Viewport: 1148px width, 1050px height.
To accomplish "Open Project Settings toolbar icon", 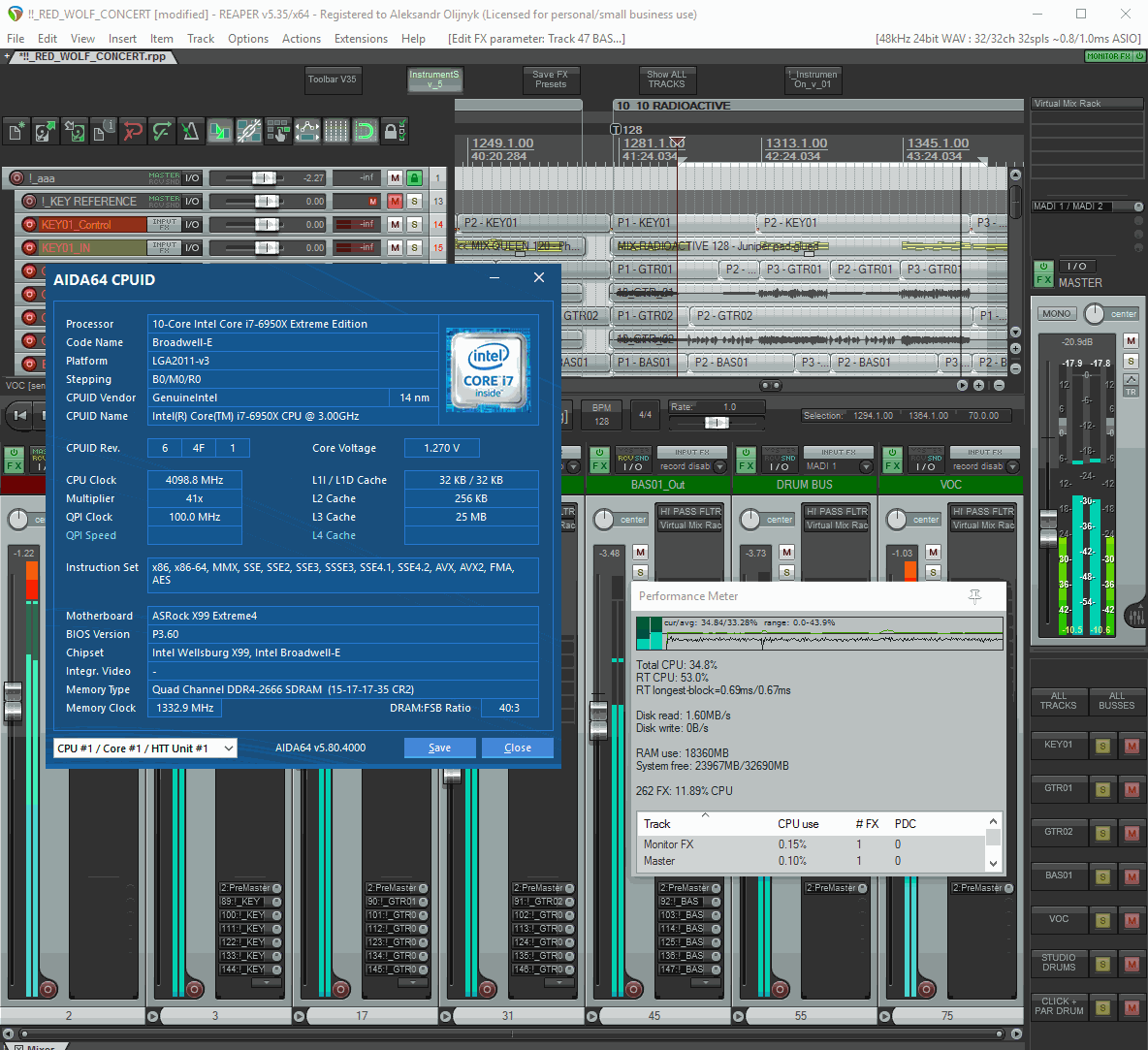I will pyautogui.click(x=103, y=131).
